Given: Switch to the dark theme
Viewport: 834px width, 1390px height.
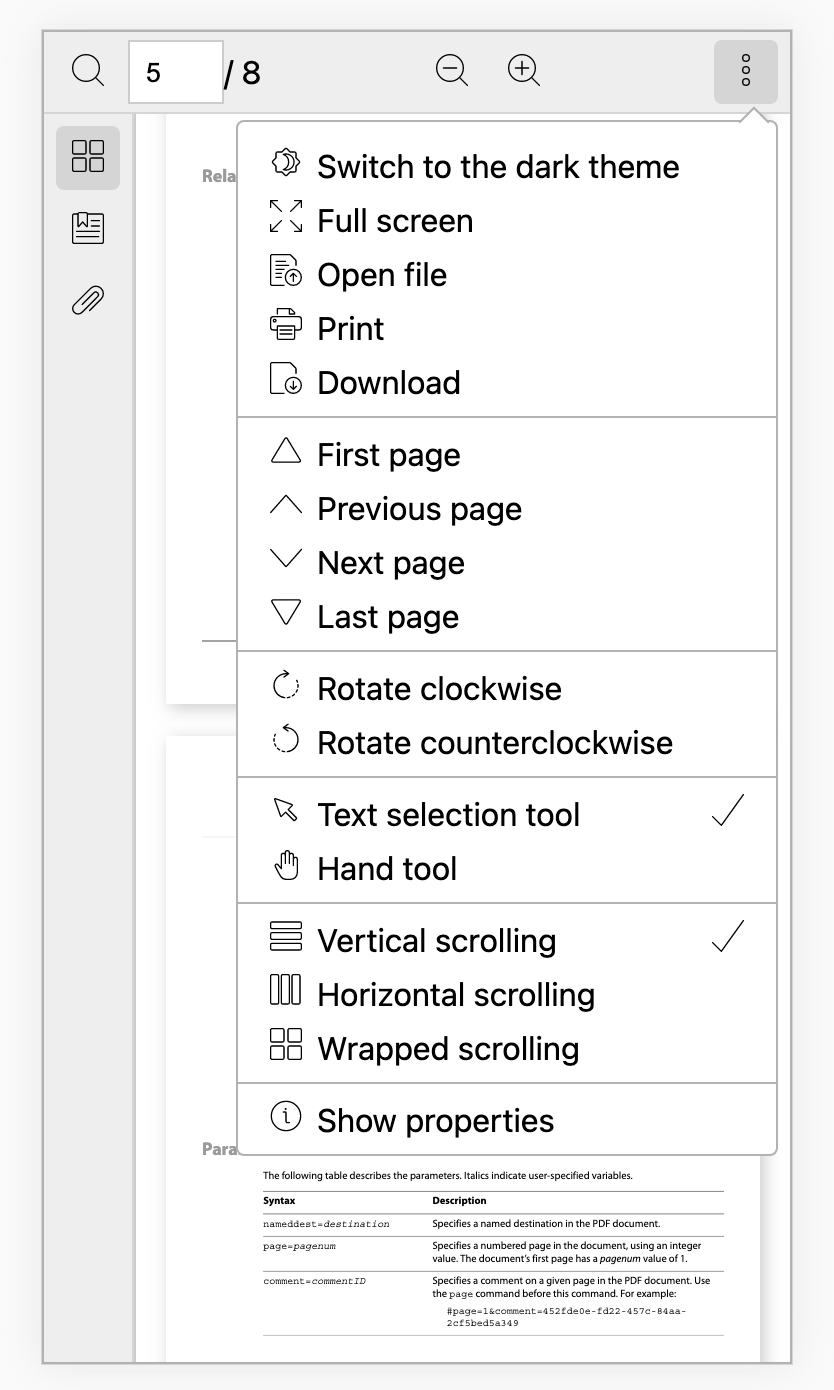Looking at the screenshot, I should [x=498, y=166].
